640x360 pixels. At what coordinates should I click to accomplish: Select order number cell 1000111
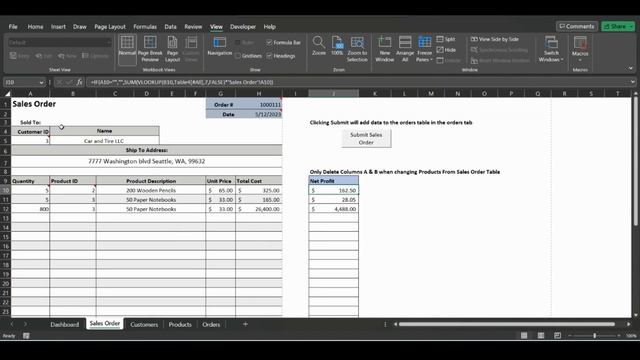[259, 105]
